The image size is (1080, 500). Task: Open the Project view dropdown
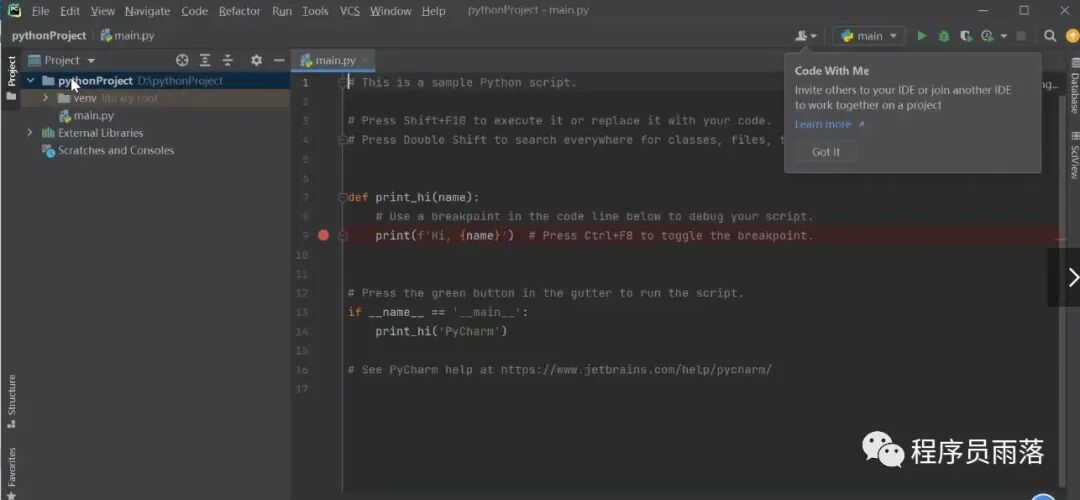pos(91,61)
